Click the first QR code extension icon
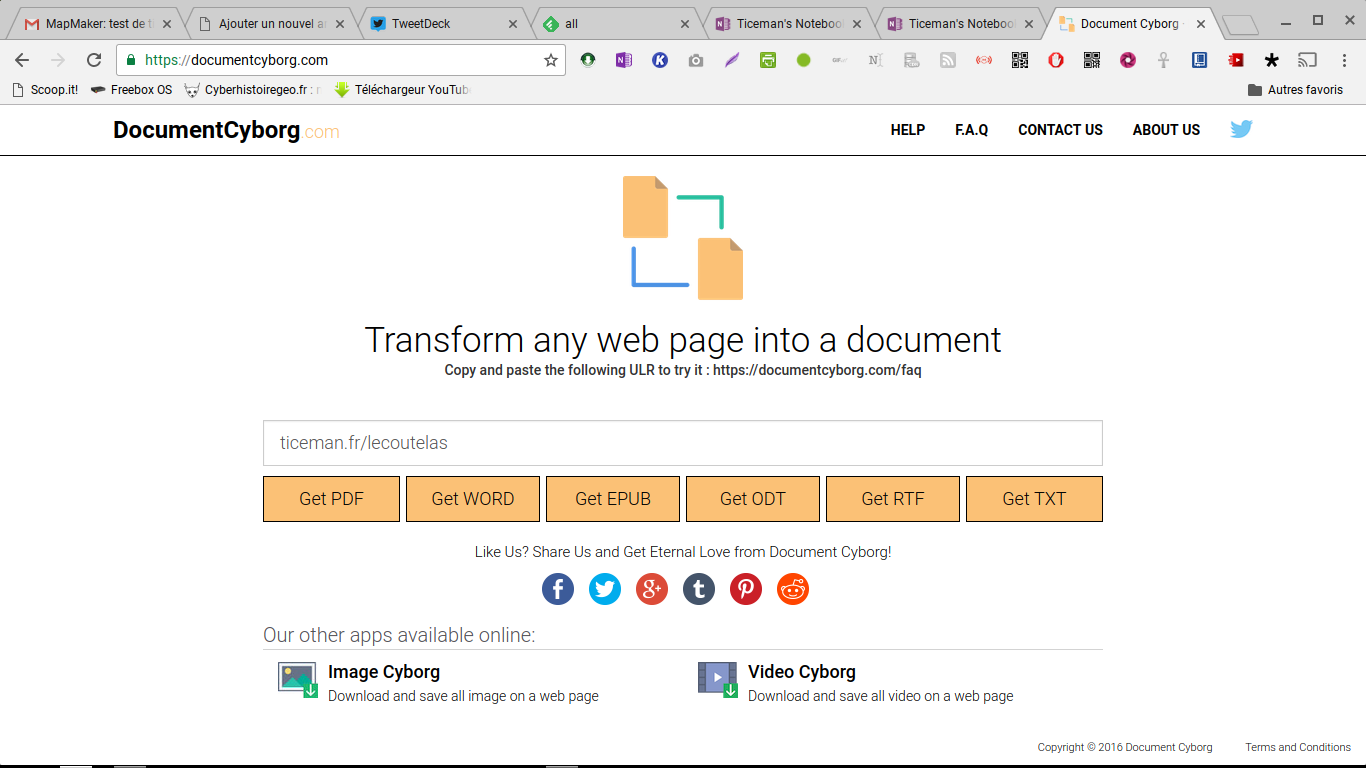The height and width of the screenshot is (768, 1366). click(1020, 60)
